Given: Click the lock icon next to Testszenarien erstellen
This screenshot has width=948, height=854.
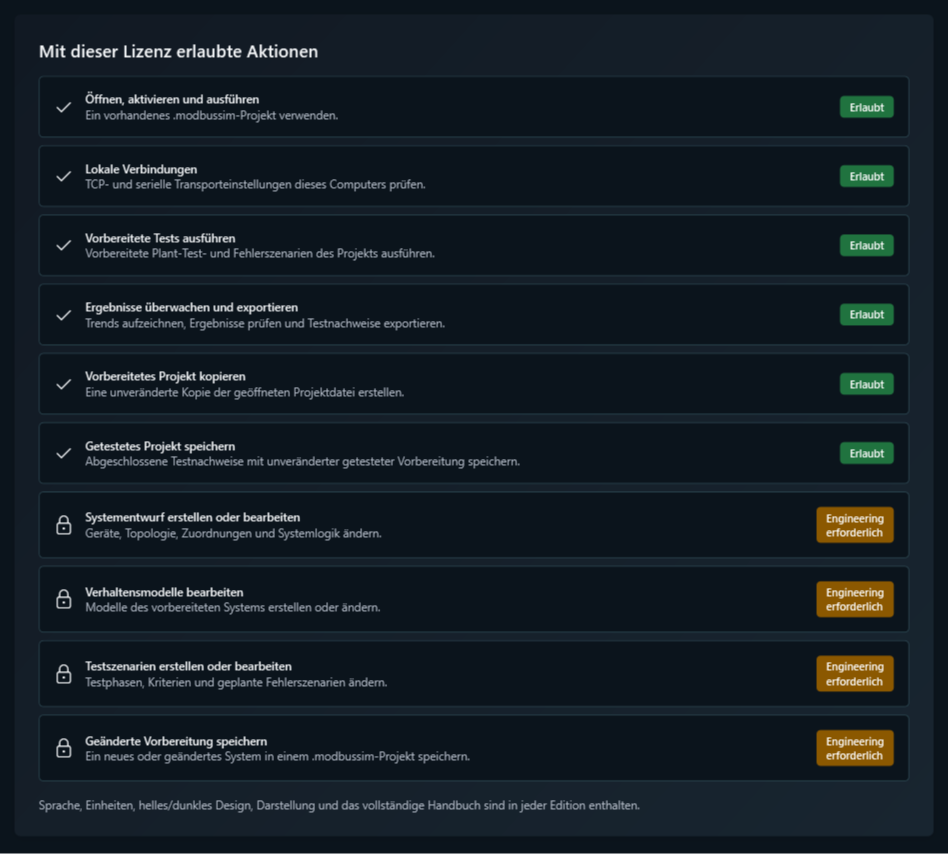Looking at the screenshot, I should [63, 673].
